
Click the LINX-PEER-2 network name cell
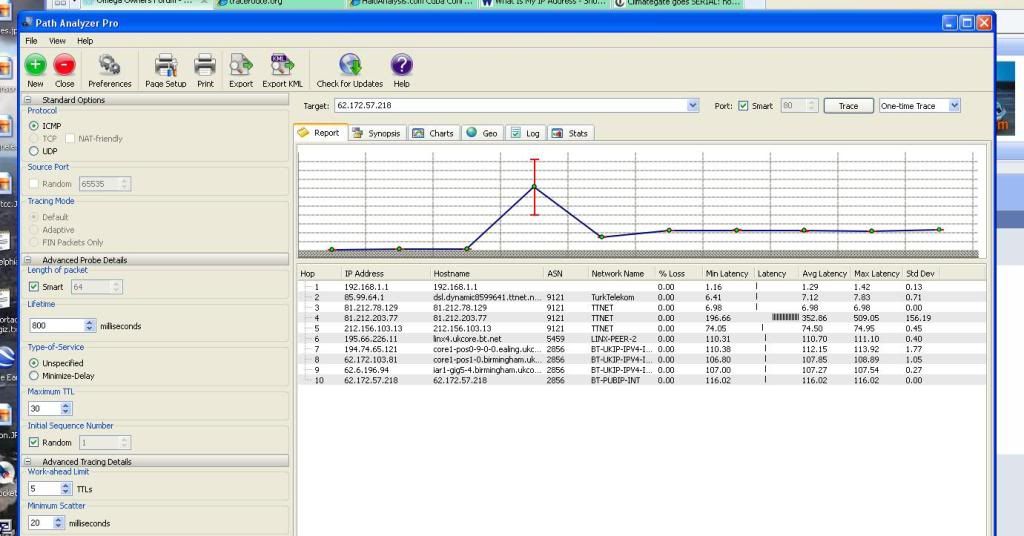pos(613,339)
